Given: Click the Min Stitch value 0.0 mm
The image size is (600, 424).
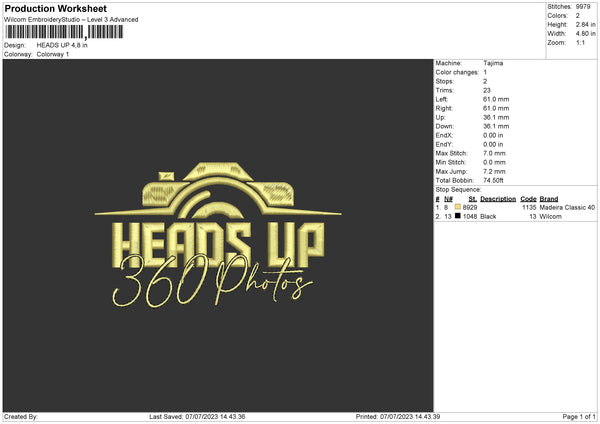Looking at the screenshot, I should [x=494, y=162].
